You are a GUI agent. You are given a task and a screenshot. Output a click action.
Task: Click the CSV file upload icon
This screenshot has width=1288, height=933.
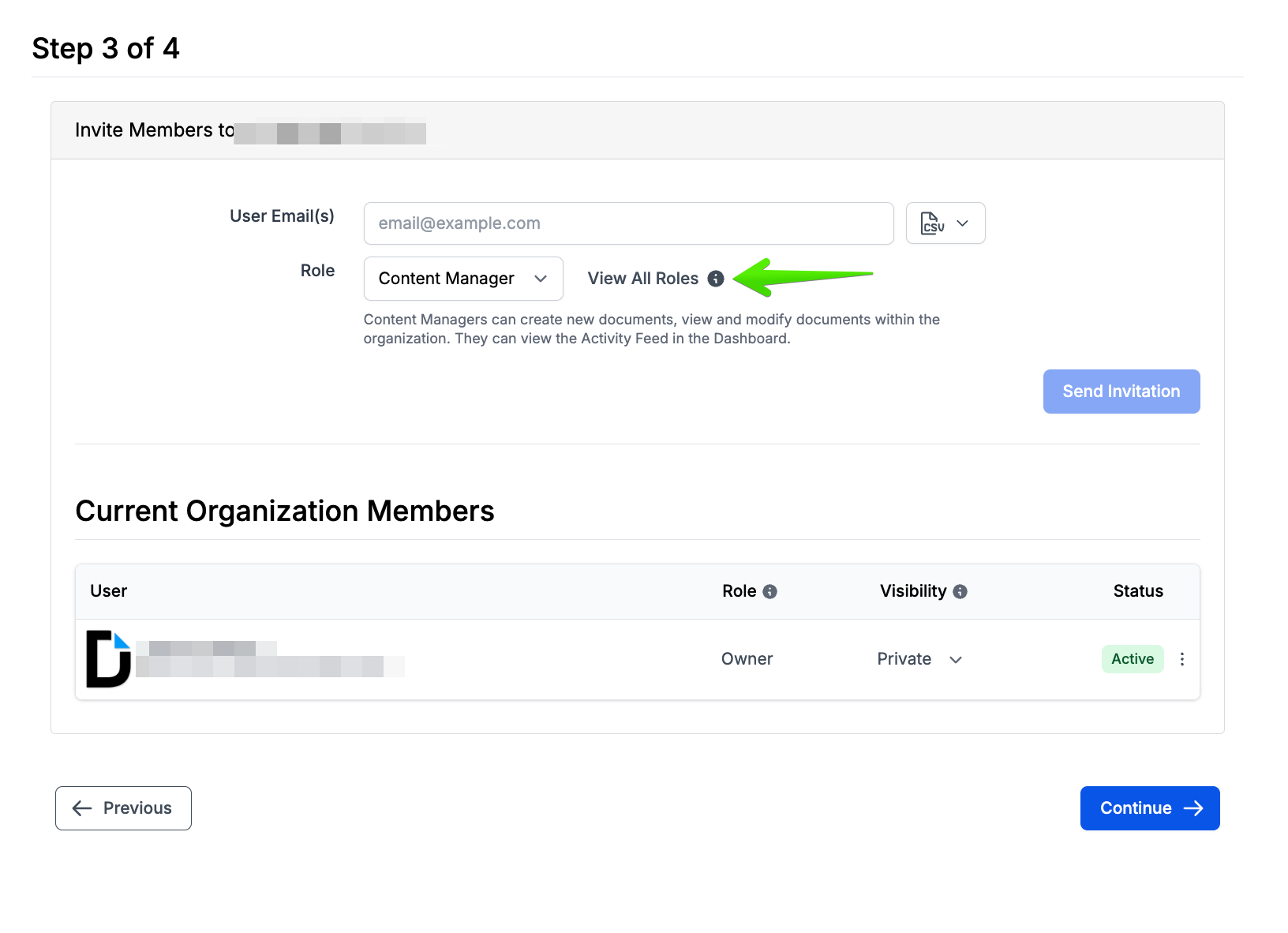932,223
